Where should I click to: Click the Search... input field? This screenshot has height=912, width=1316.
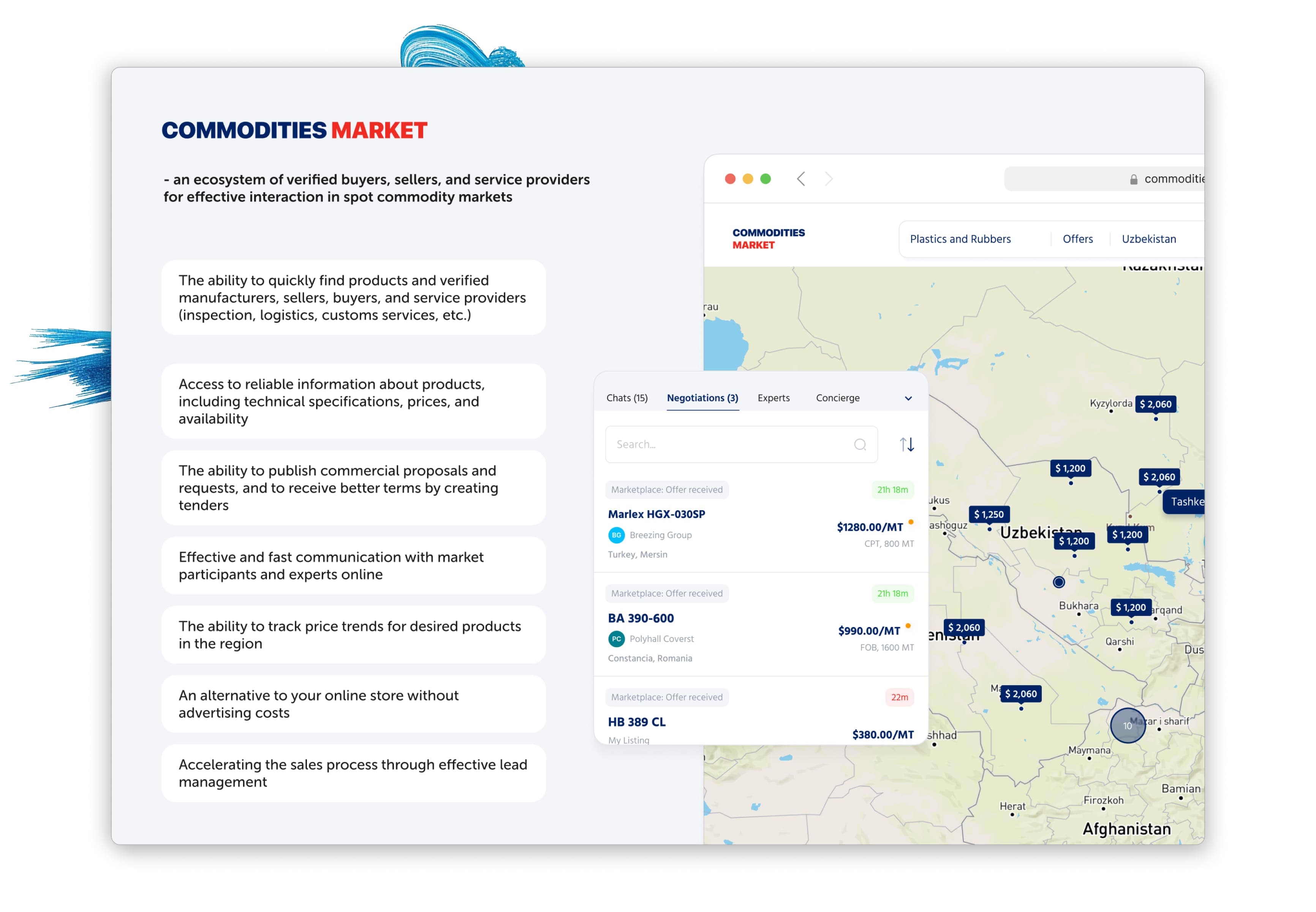(741, 445)
